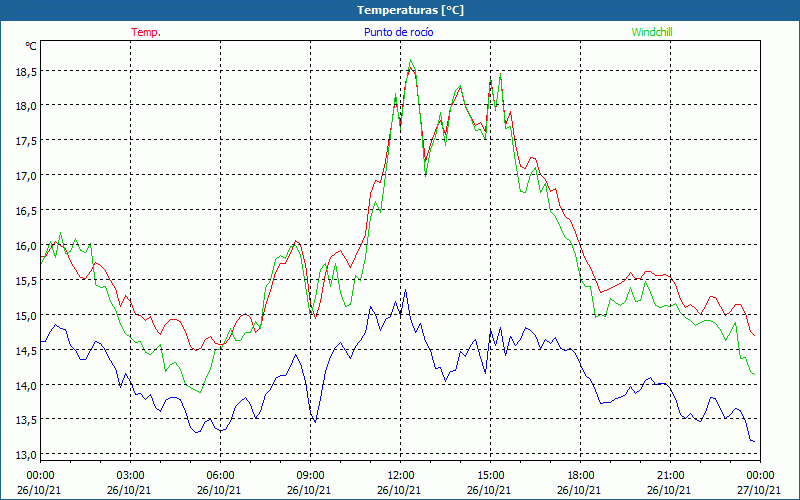This screenshot has width=800, height=500.
Task: Click the 14,0 y-axis value
Action: pos(27,386)
